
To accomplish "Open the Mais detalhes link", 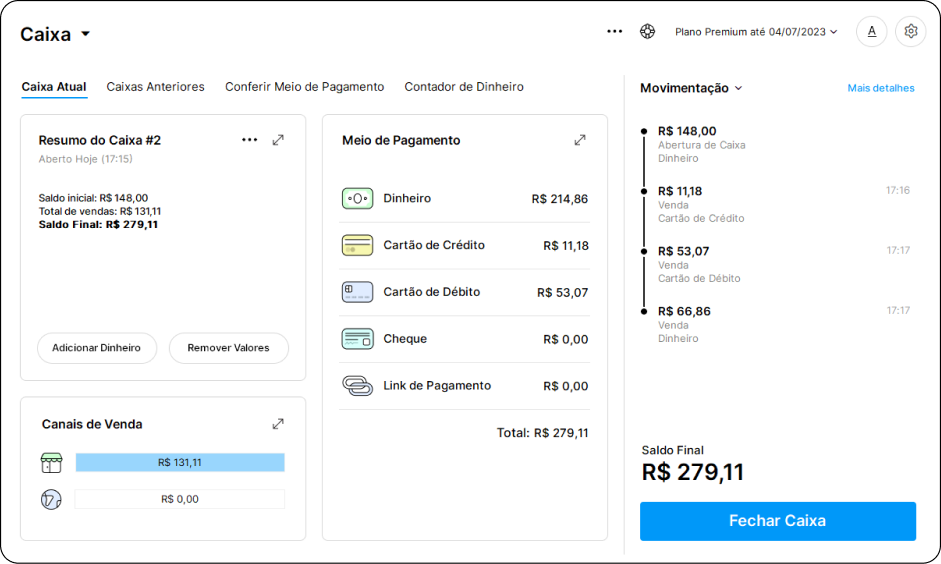I will [880, 88].
